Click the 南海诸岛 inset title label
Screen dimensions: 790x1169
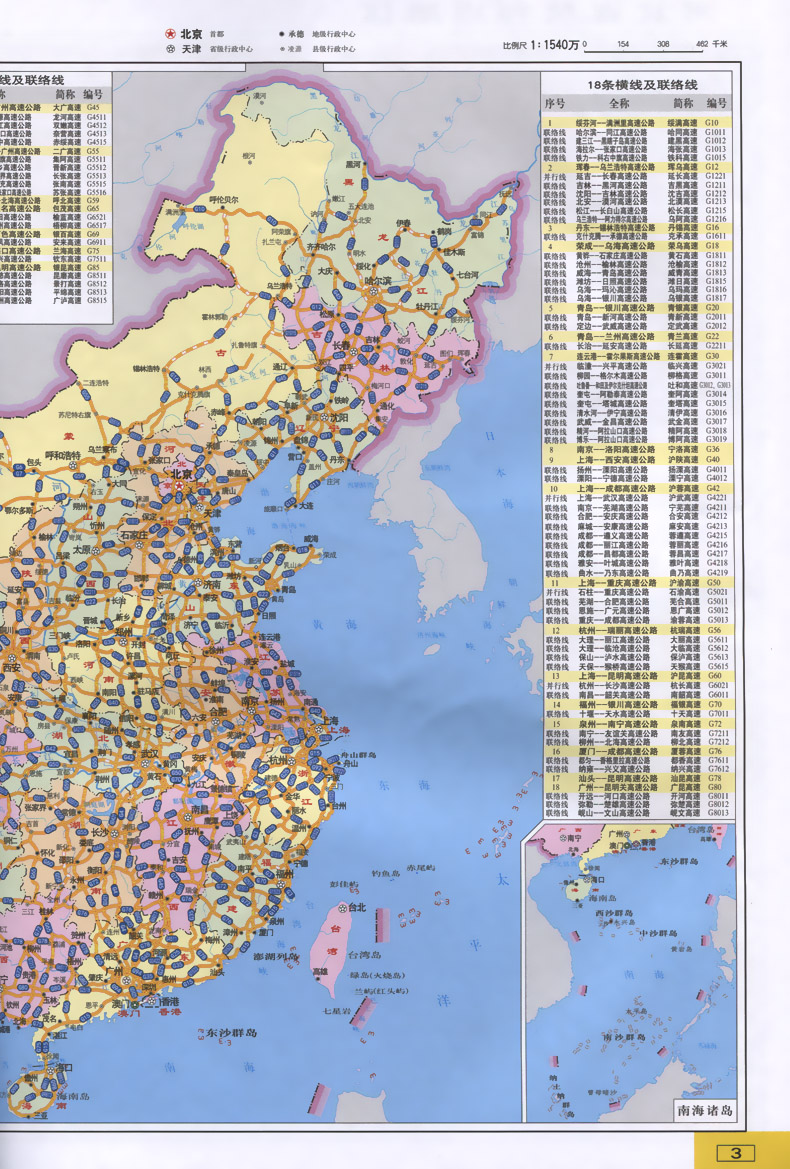coord(698,1110)
